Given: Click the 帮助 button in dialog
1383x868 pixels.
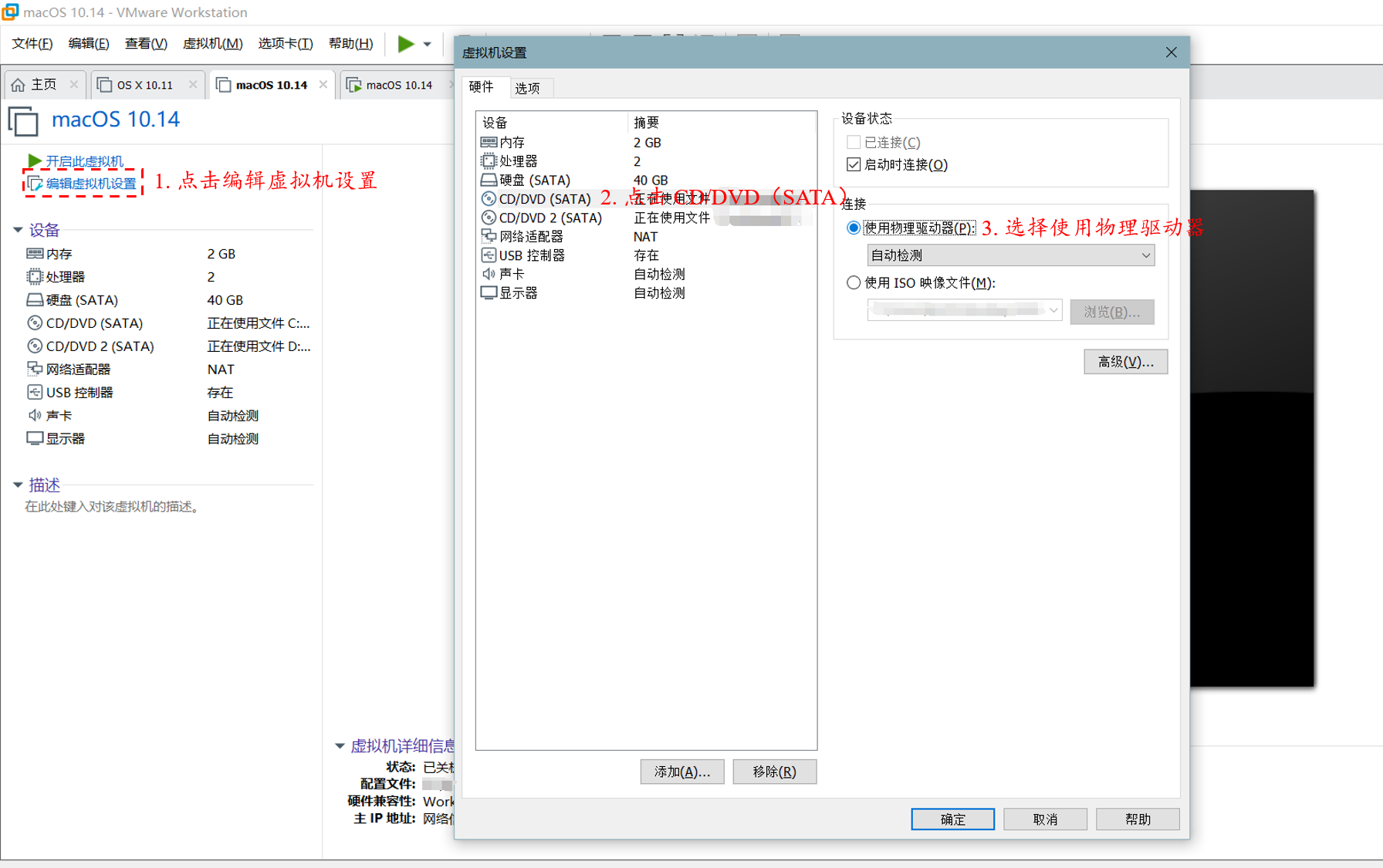Looking at the screenshot, I should pyautogui.click(x=1138, y=819).
